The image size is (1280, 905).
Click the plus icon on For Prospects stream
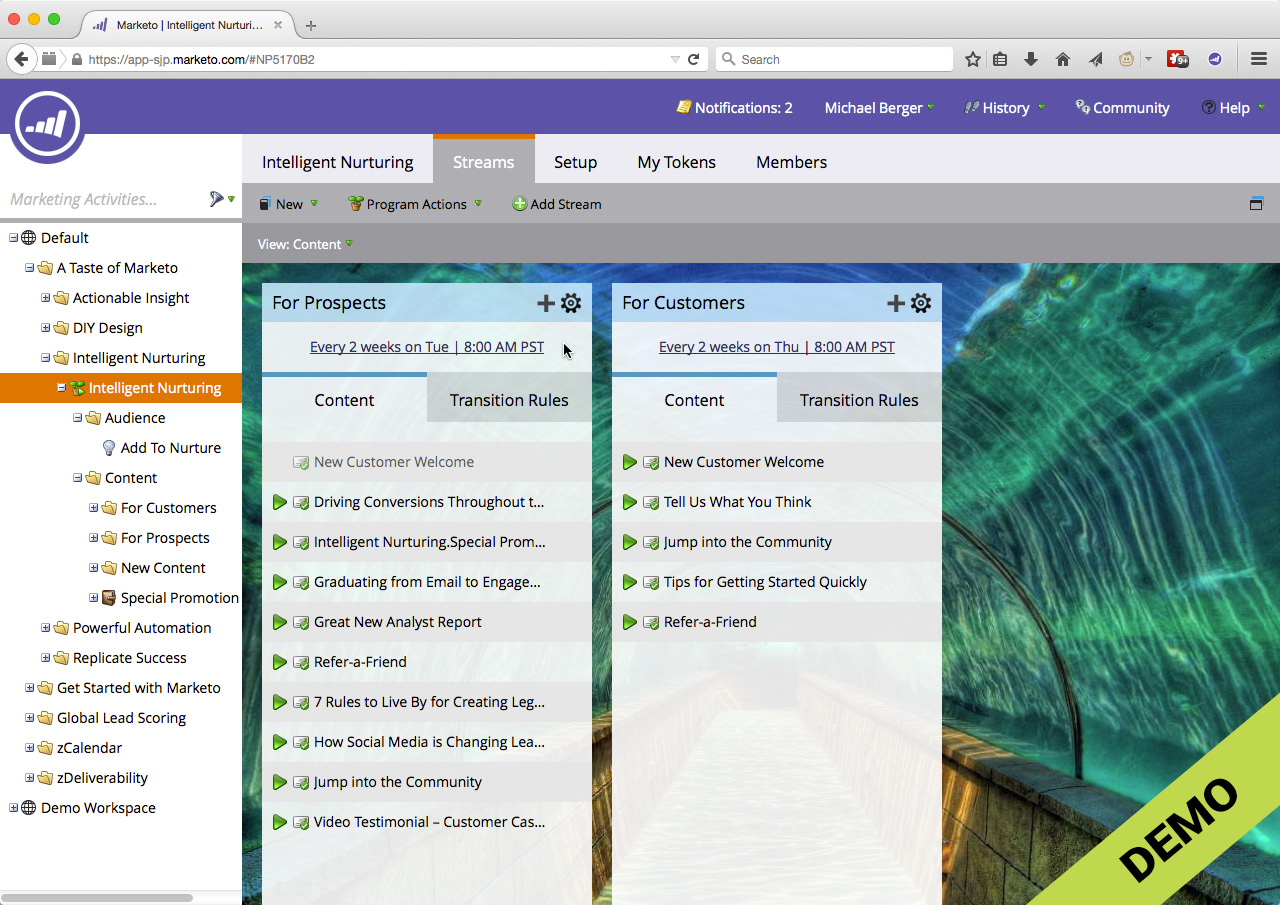[545, 303]
